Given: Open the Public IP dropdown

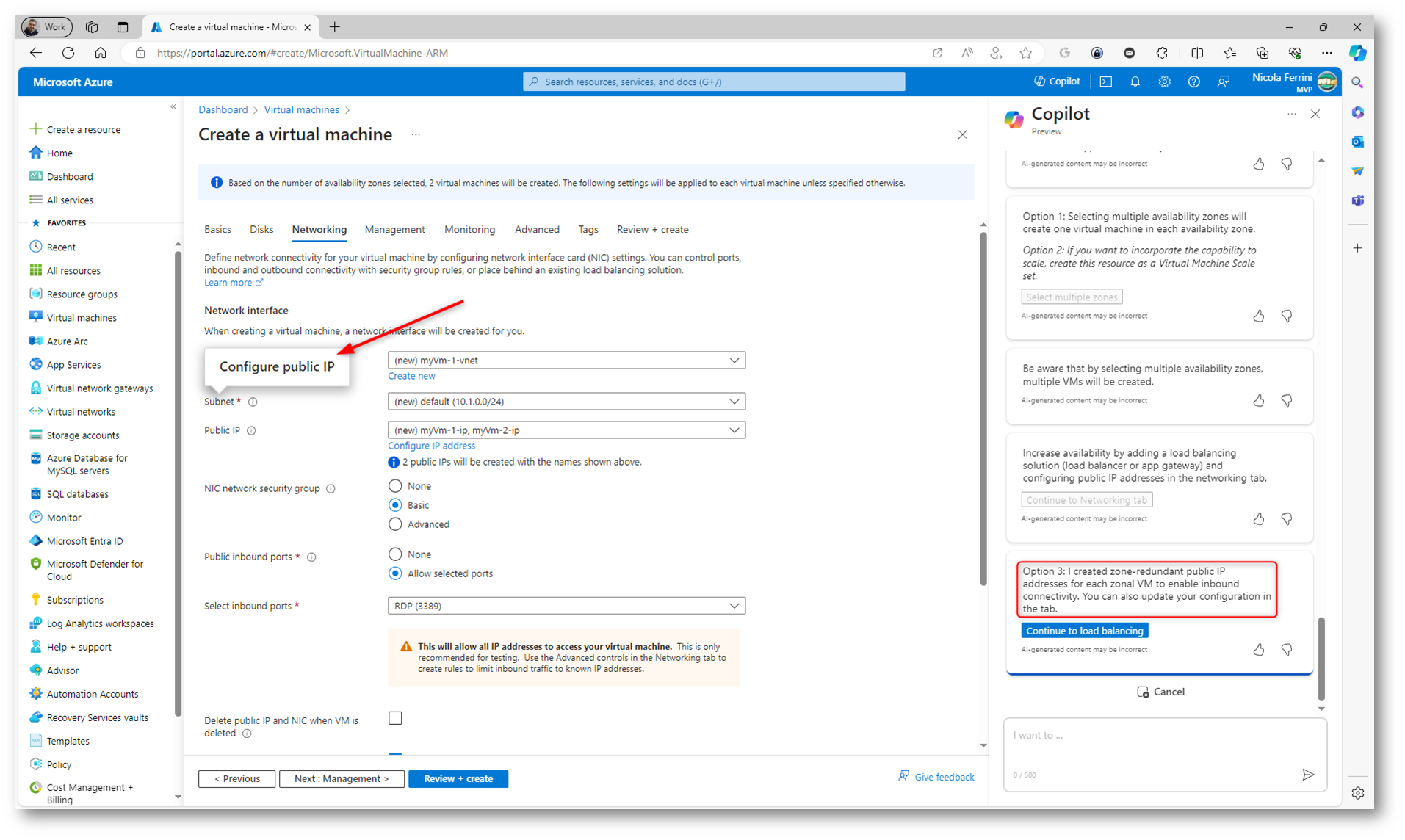Looking at the screenshot, I should (566, 430).
